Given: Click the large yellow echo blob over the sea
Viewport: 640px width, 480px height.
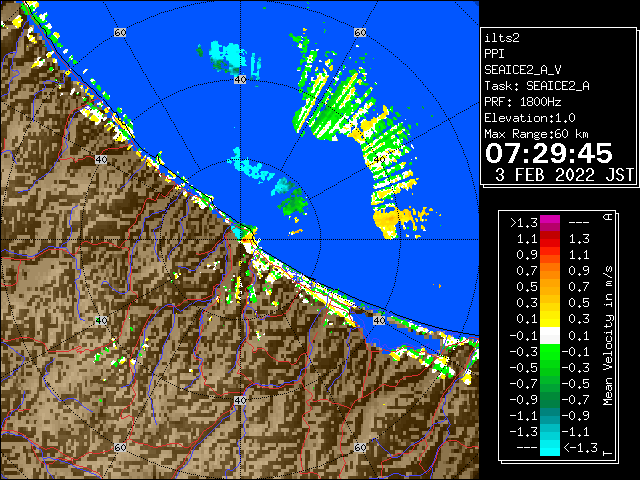Looking at the screenshot, I should click(x=387, y=222).
